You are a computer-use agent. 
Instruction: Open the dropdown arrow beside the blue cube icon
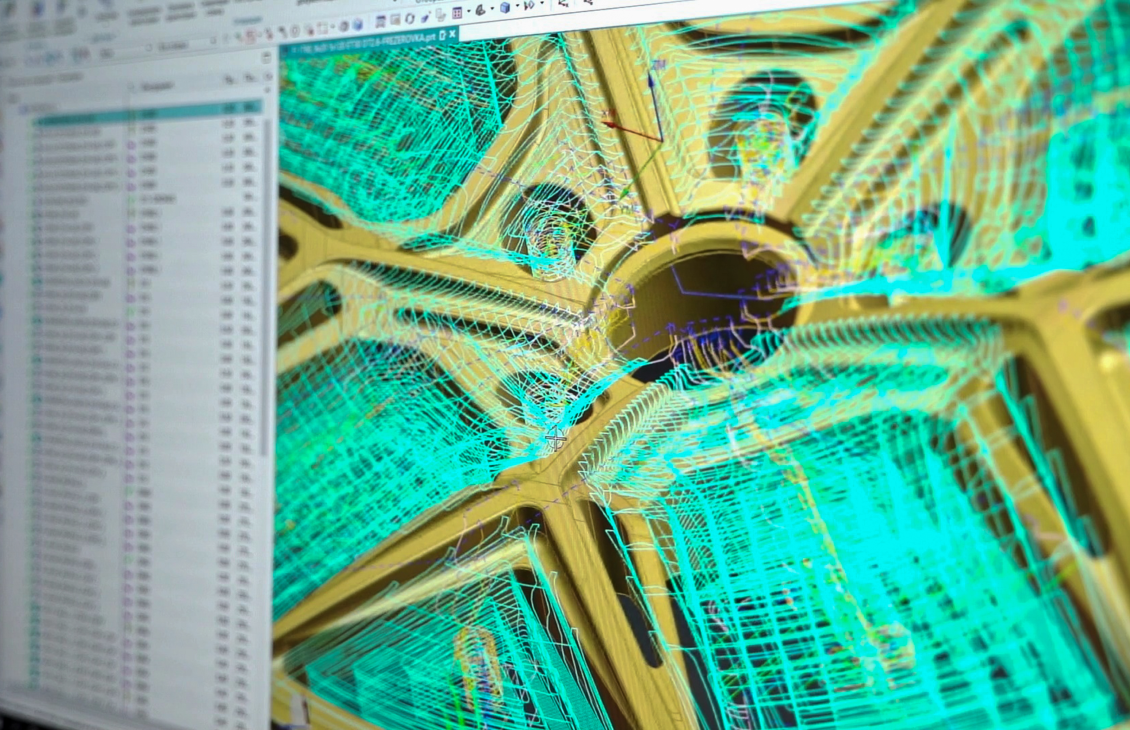(517, 8)
